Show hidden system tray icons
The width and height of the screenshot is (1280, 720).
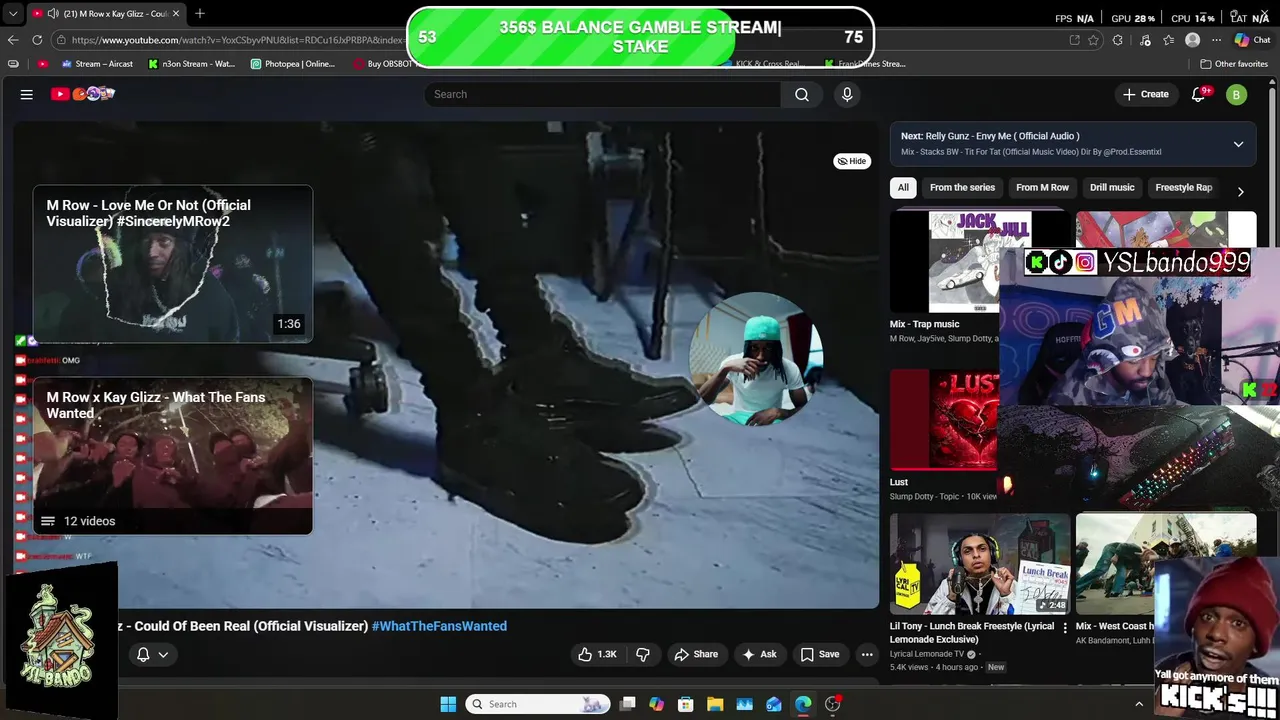(1138, 704)
